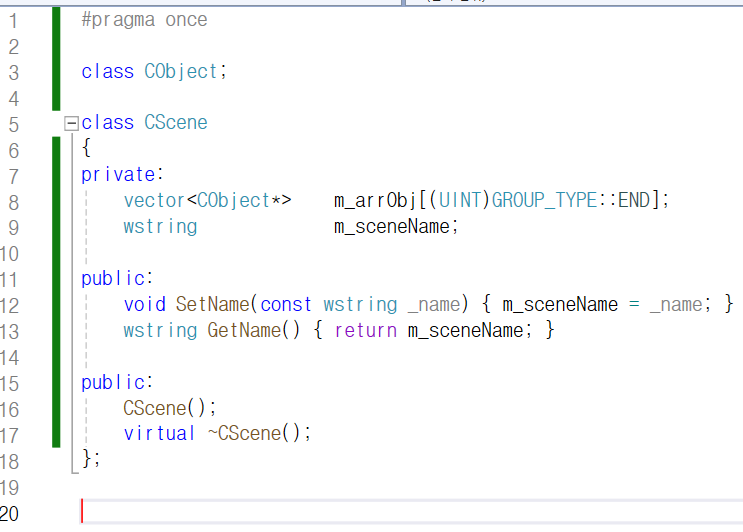
Task: Click the 'SetName' function name
Action: pos(212,304)
